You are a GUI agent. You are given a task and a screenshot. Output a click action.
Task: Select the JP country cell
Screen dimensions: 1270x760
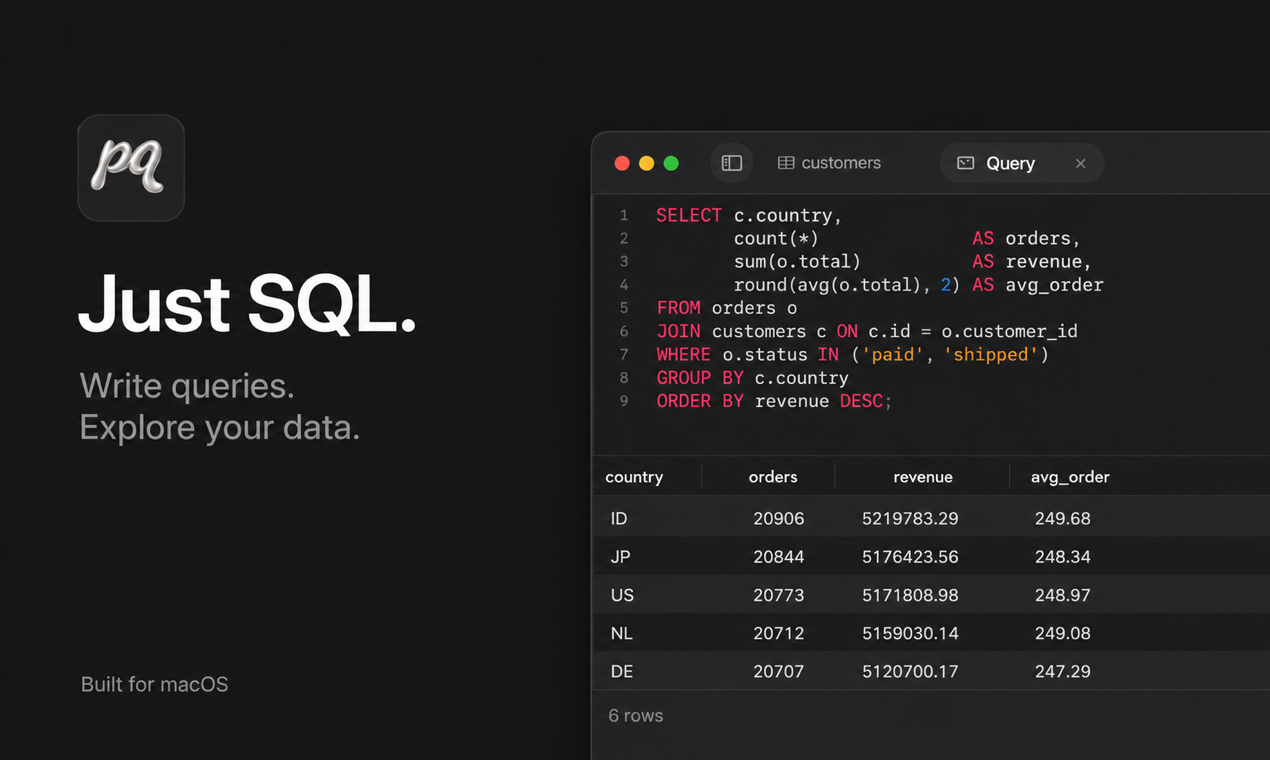(620, 557)
